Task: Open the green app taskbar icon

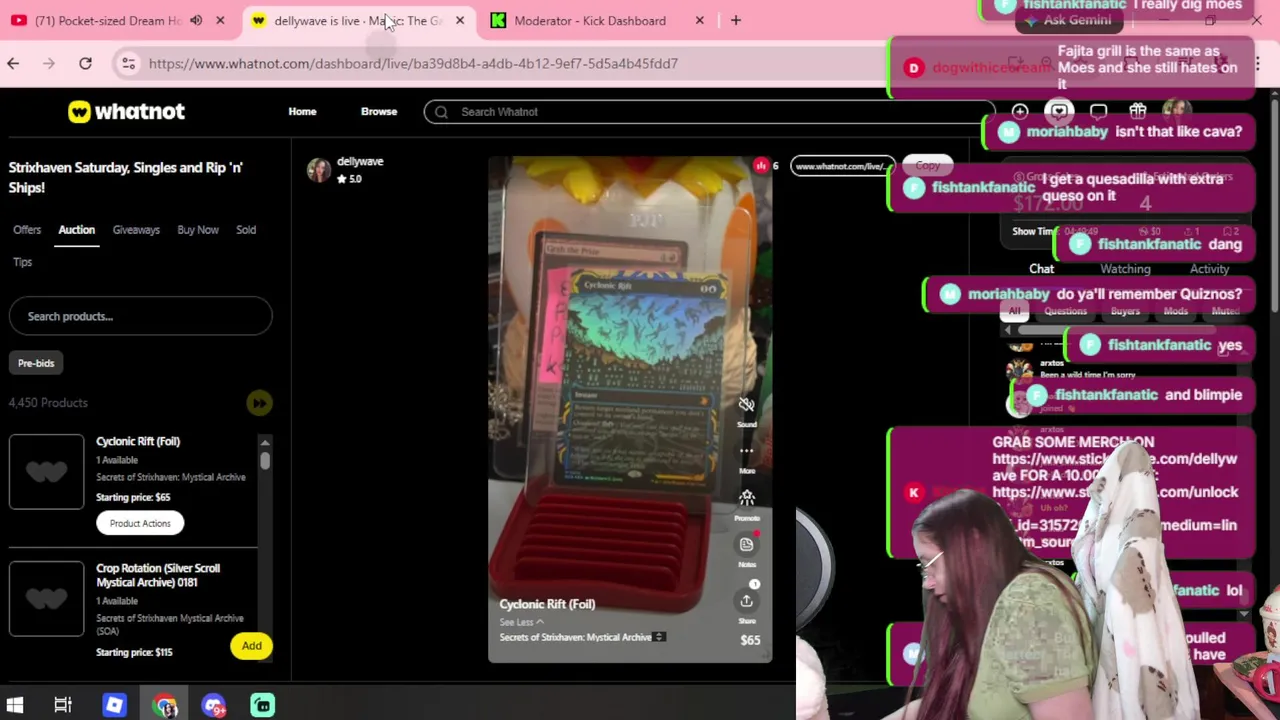Action: click(262, 705)
